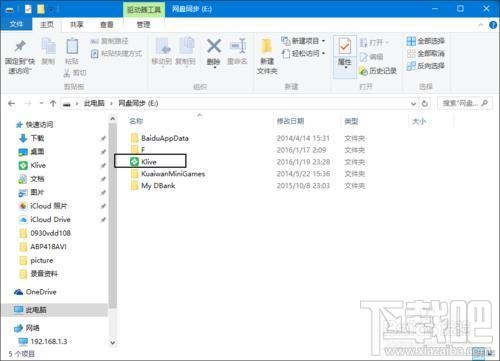The width and height of the screenshot is (500, 361).
Task: Click the Cut scissors button
Action: coord(75,73)
